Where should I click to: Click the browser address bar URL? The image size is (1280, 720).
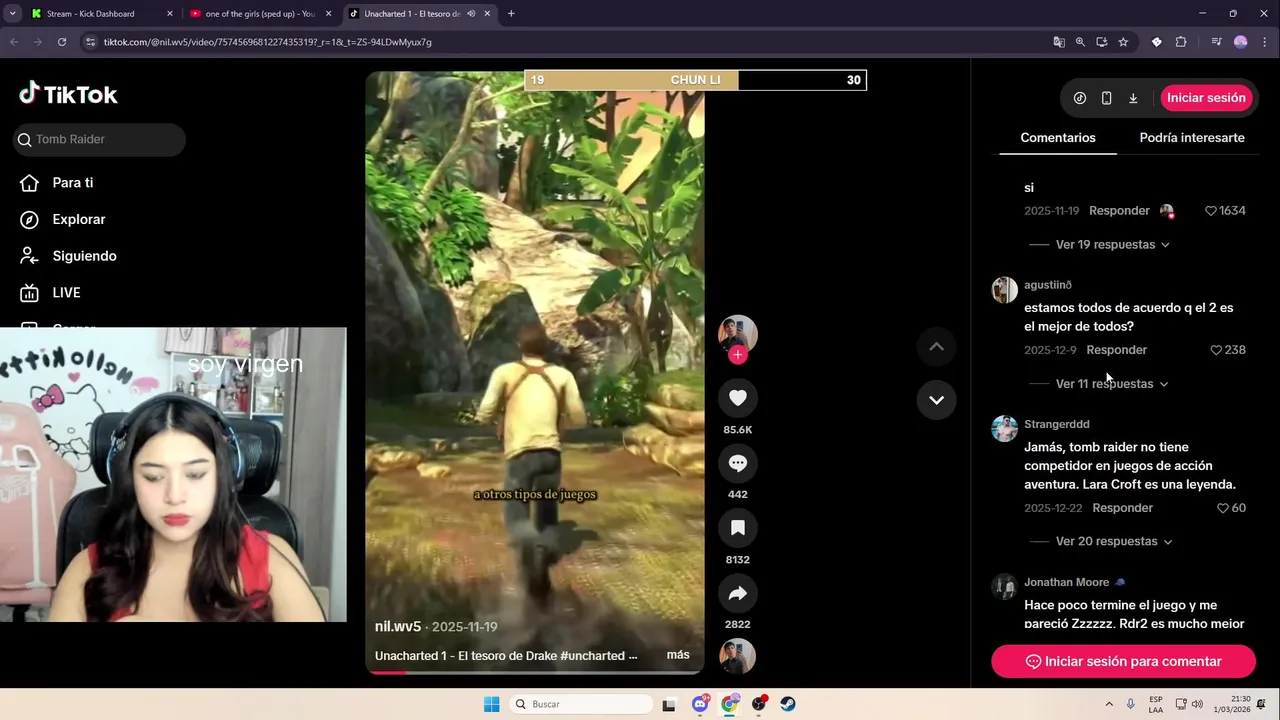click(x=268, y=42)
